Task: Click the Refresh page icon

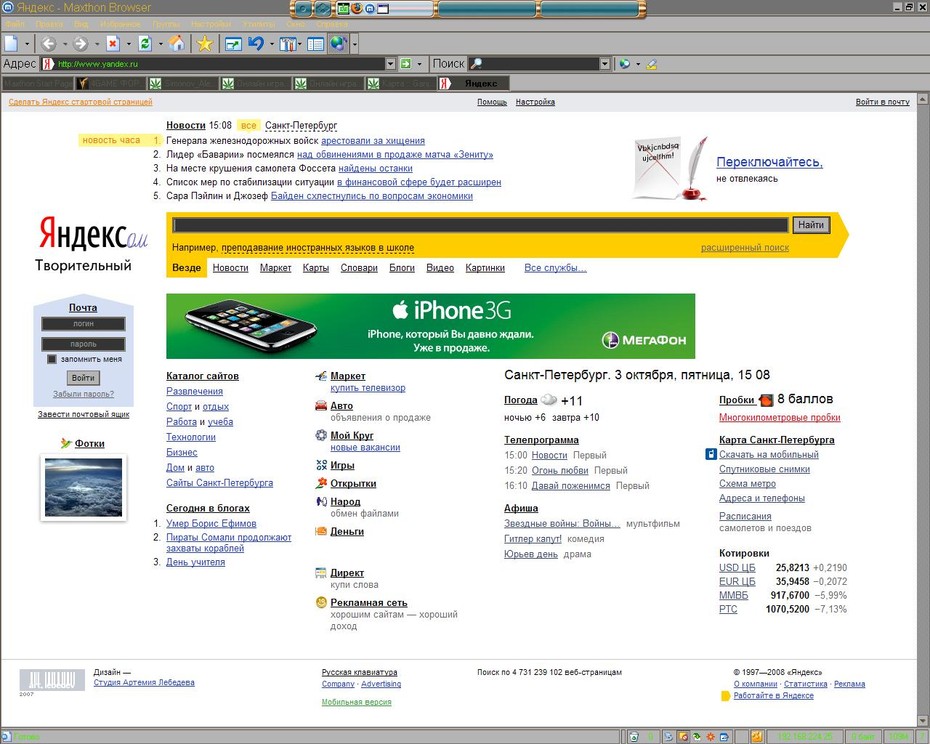Action: [145, 43]
